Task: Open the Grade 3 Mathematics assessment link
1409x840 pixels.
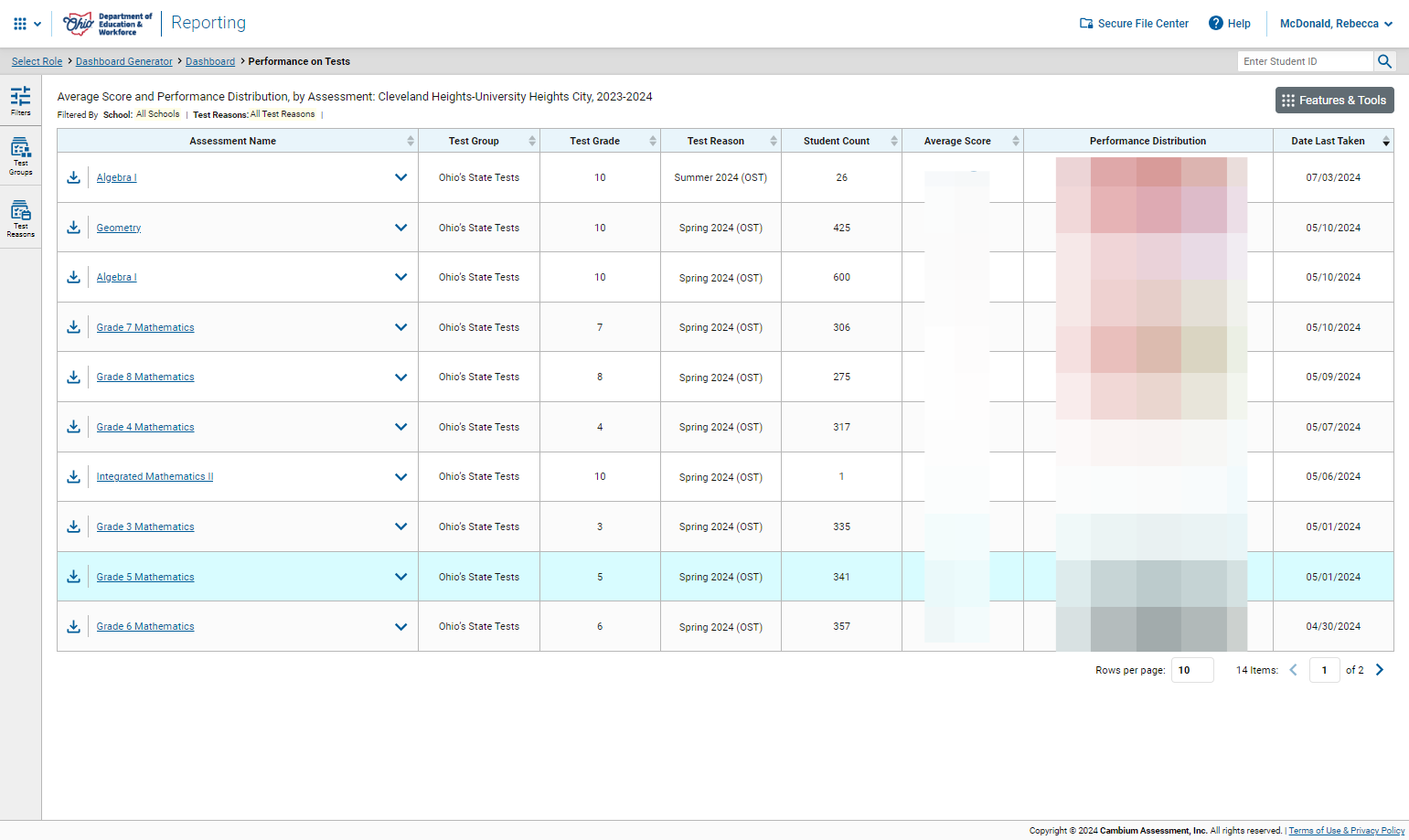Action: point(145,526)
